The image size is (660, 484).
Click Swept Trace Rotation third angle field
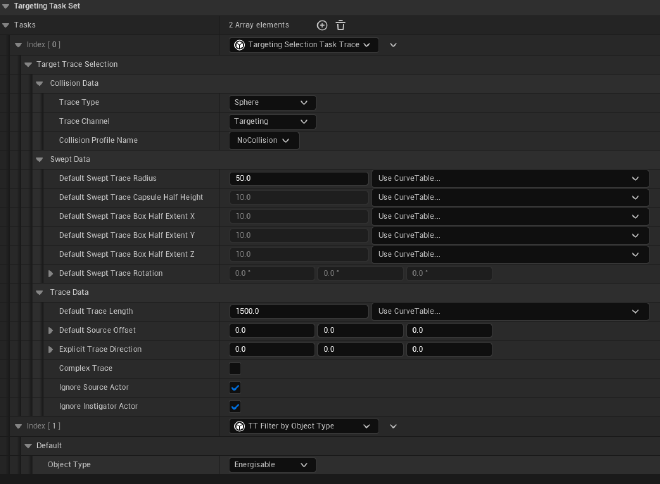point(449,274)
